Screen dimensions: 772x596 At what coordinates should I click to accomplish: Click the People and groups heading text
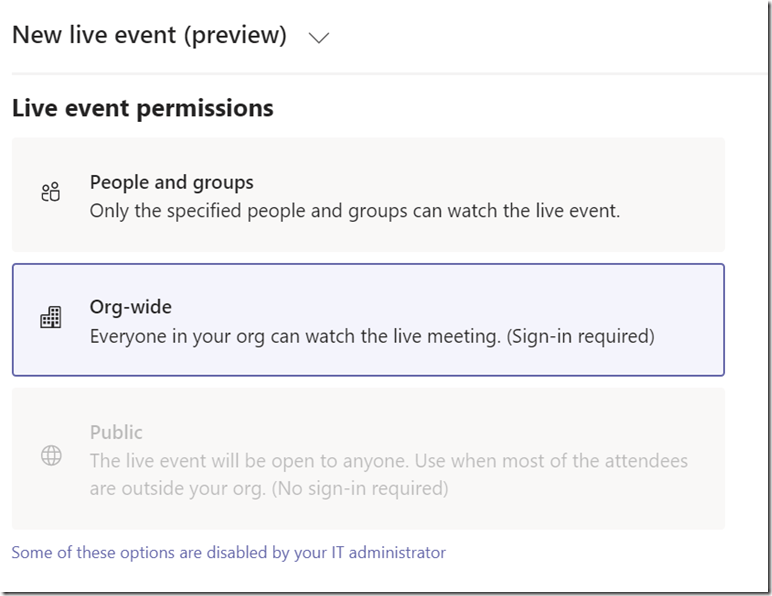click(171, 182)
